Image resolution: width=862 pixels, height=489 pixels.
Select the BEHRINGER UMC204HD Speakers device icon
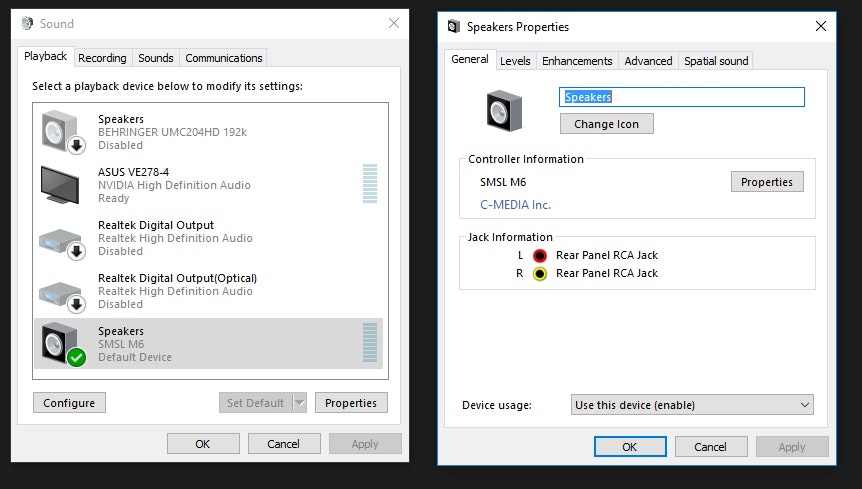click(62, 131)
